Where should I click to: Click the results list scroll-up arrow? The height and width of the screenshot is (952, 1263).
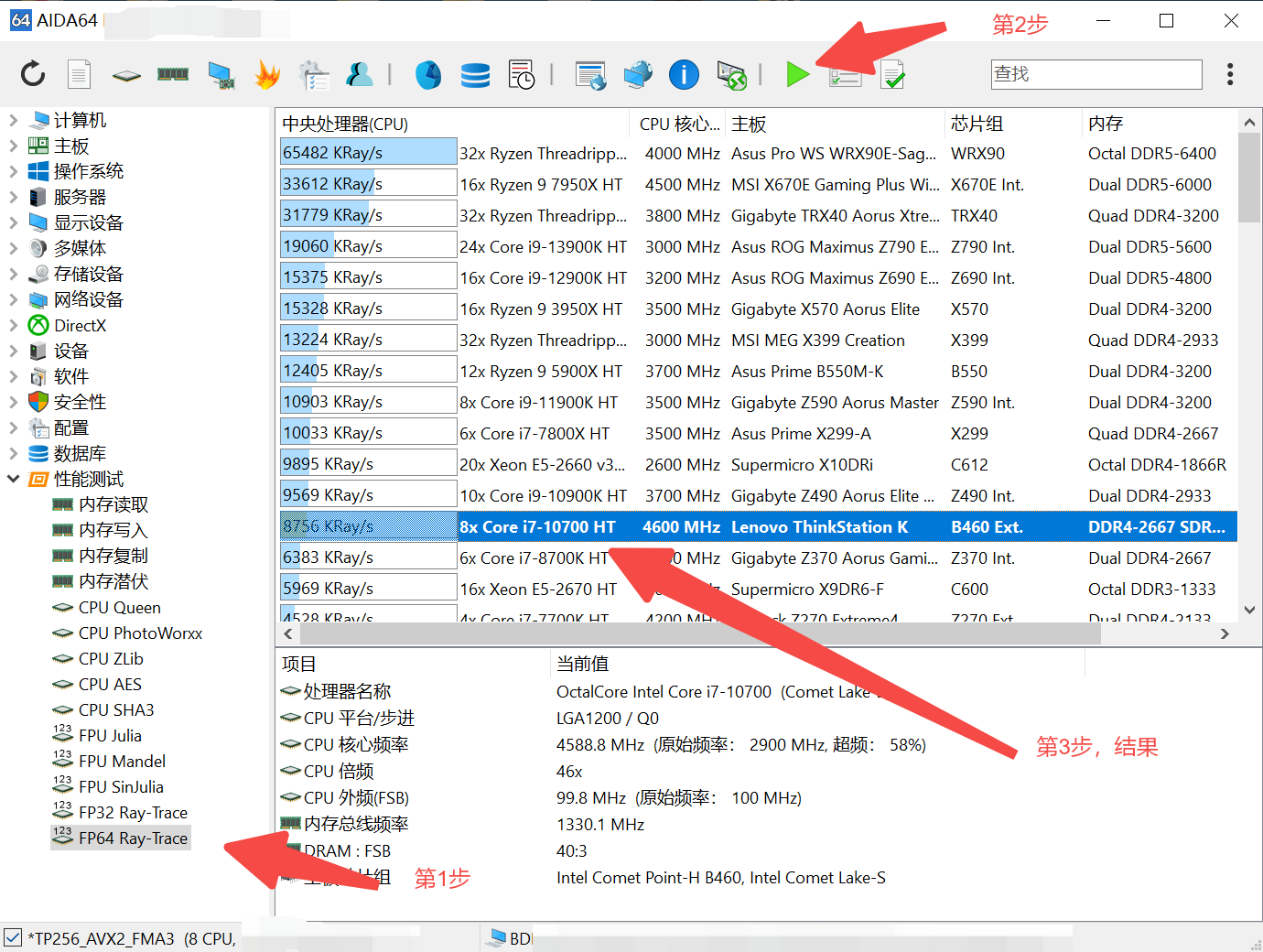point(1249,122)
